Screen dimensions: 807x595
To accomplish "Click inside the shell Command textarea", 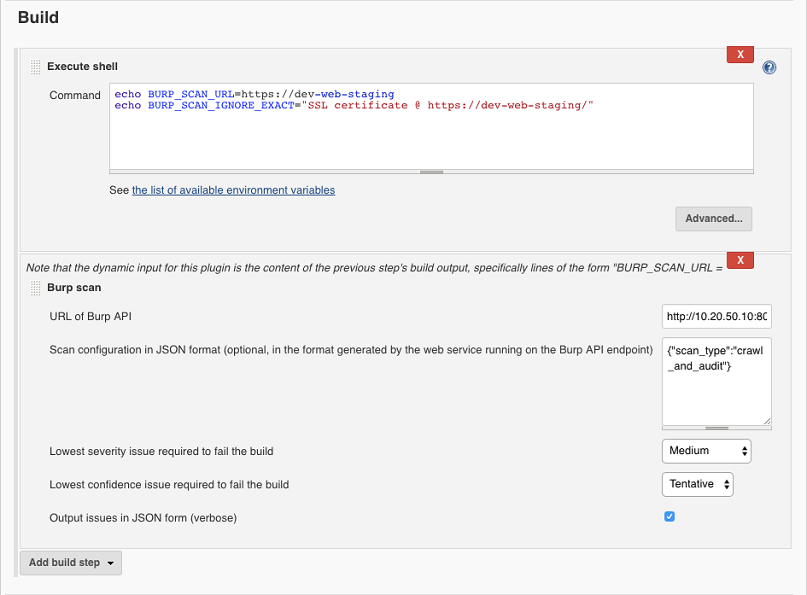I will [431, 127].
